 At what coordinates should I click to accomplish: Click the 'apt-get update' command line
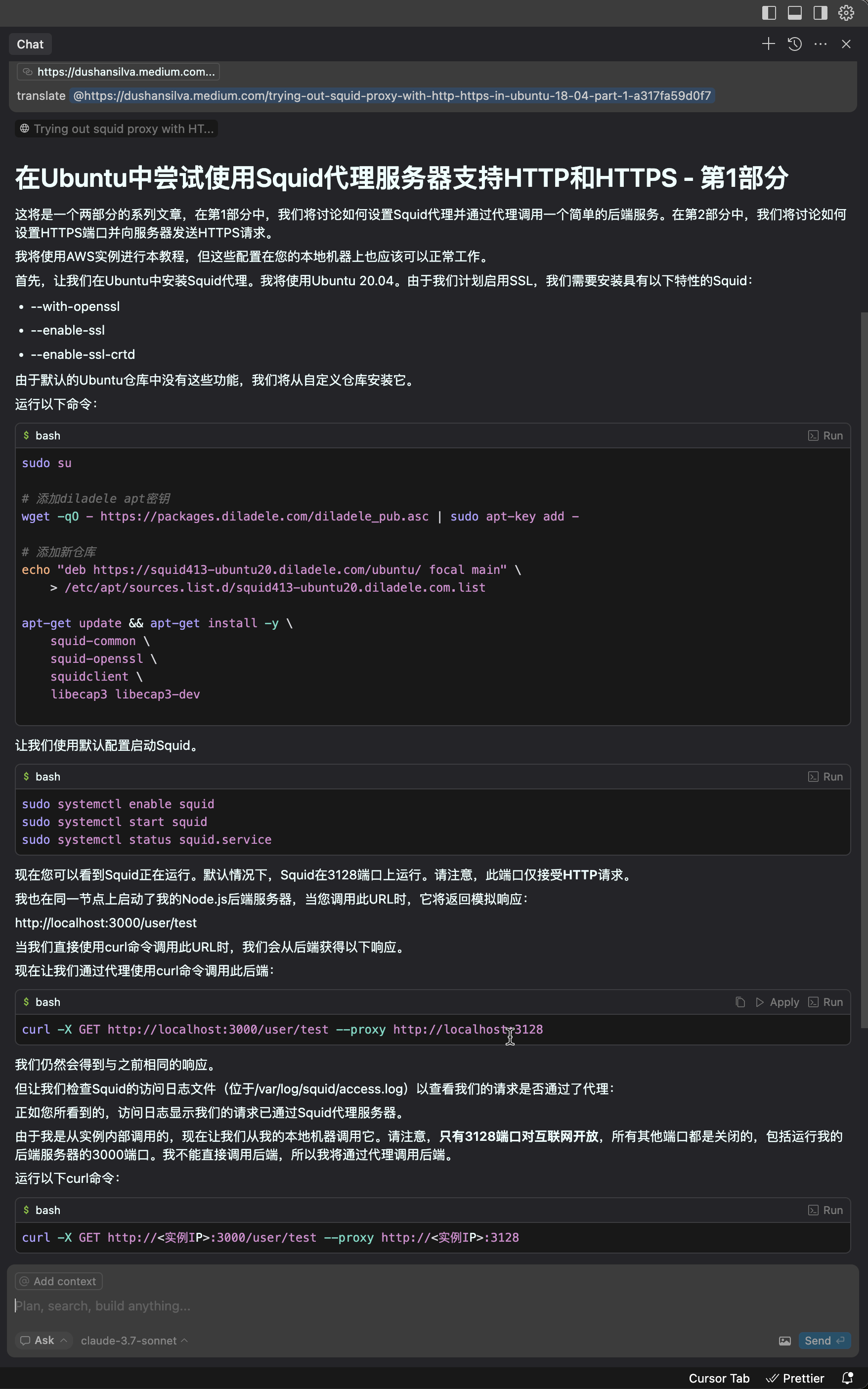click(157, 623)
